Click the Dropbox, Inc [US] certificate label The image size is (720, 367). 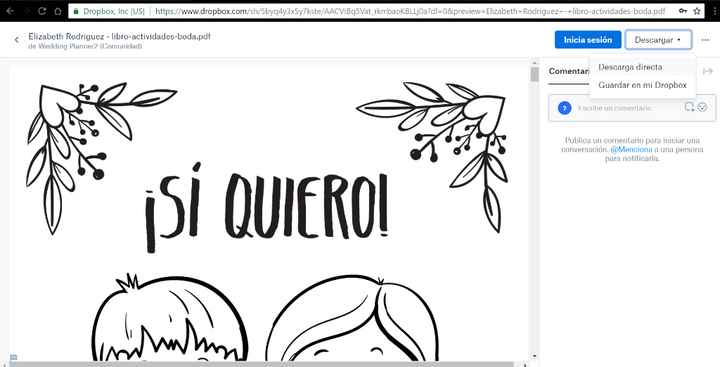coord(114,11)
